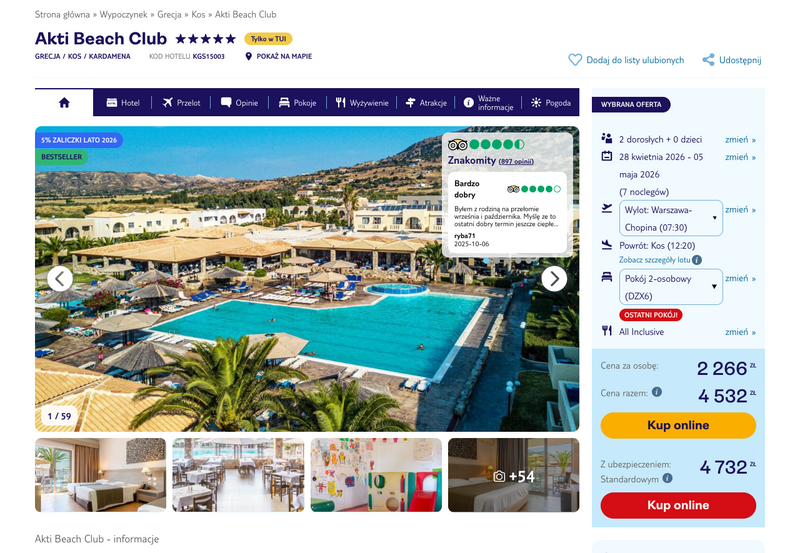Open the Opinie tab
Image resolution: width=800 pixels, height=553 pixels.
(239, 103)
